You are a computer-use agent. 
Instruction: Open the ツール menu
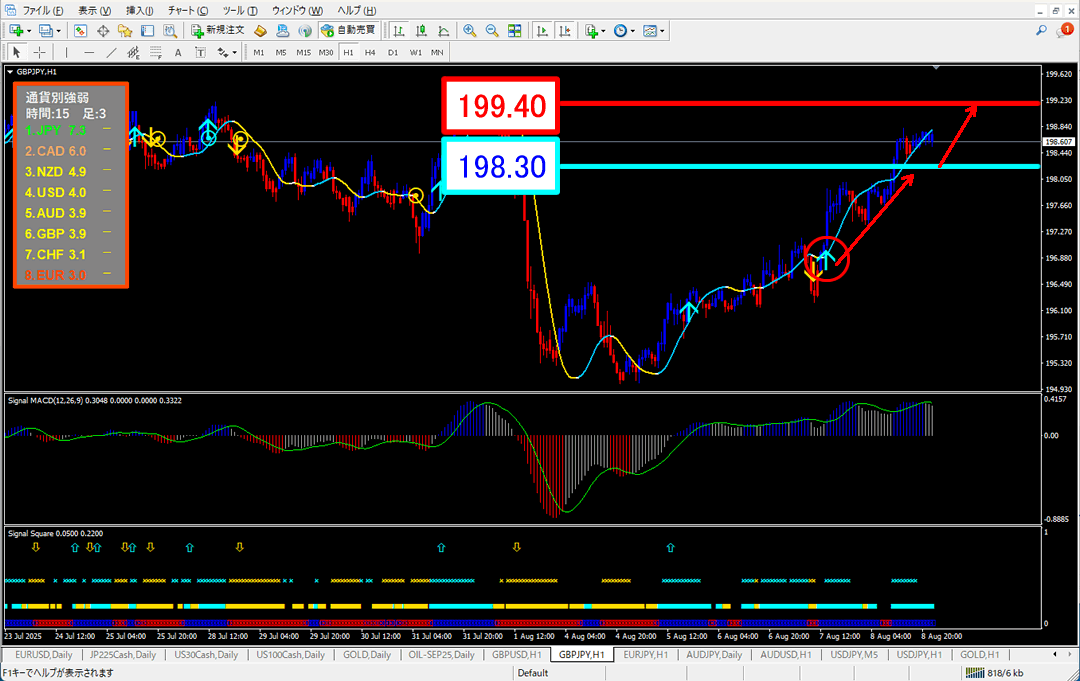coord(240,10)
